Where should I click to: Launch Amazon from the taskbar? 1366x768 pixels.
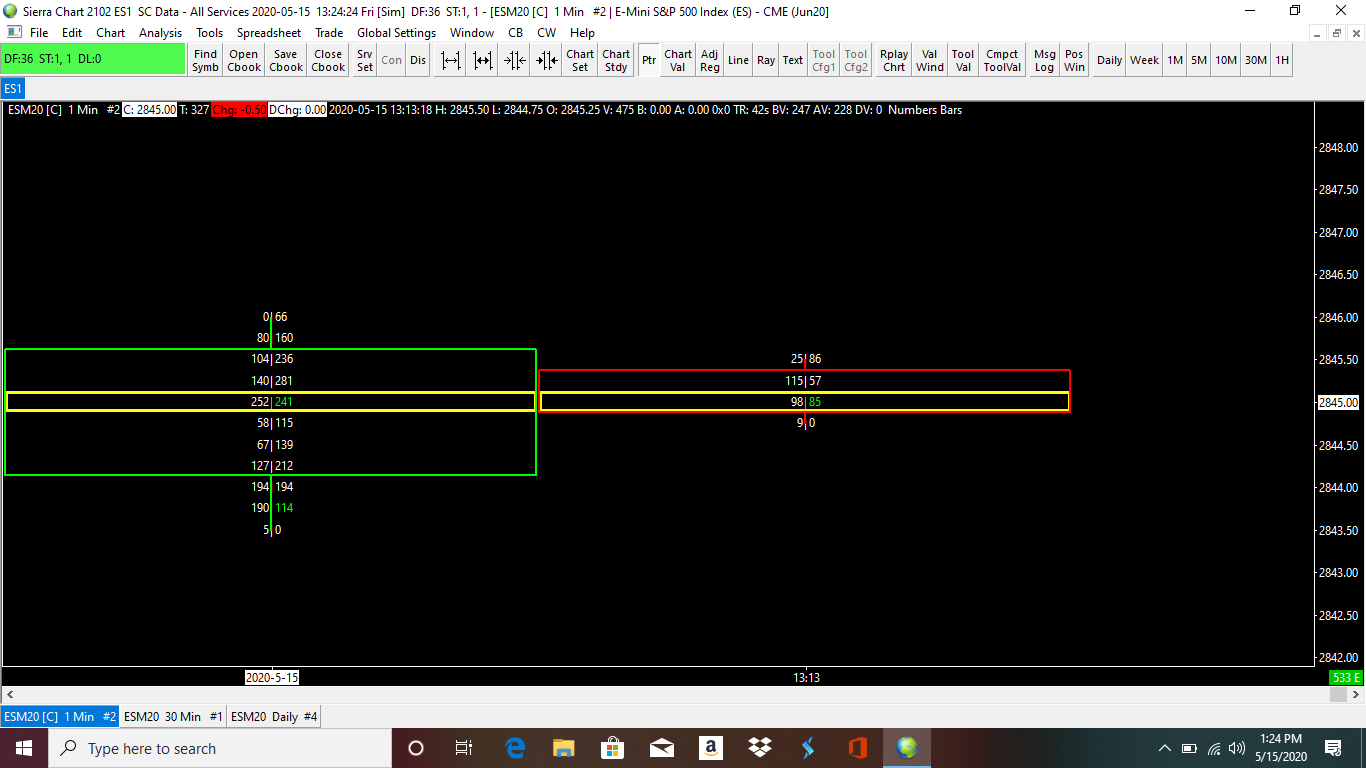(711, 748)
